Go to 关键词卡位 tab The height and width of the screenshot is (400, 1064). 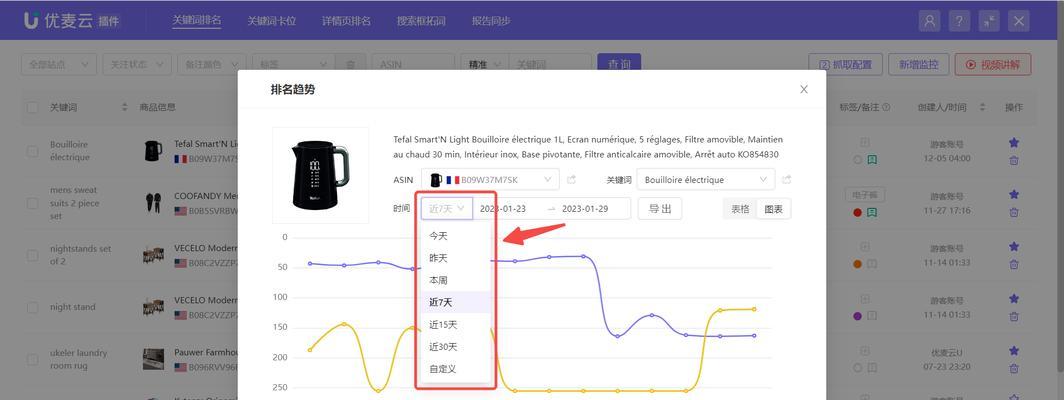pos(271,21)
